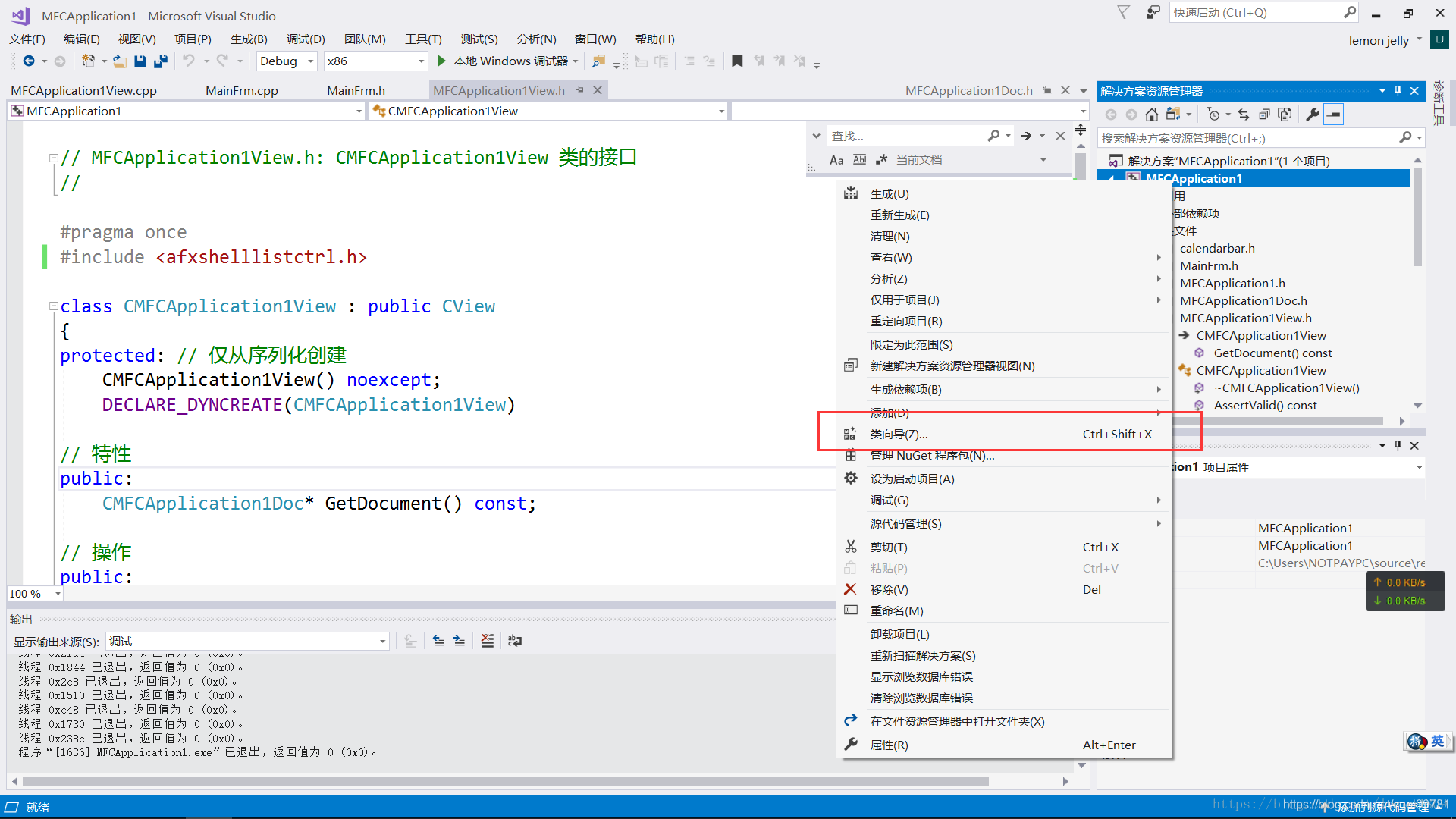Switch to MainFrm.cpp tab
Screen dimensions: 1456x819
pyautogui.click(x=242, y=90)
